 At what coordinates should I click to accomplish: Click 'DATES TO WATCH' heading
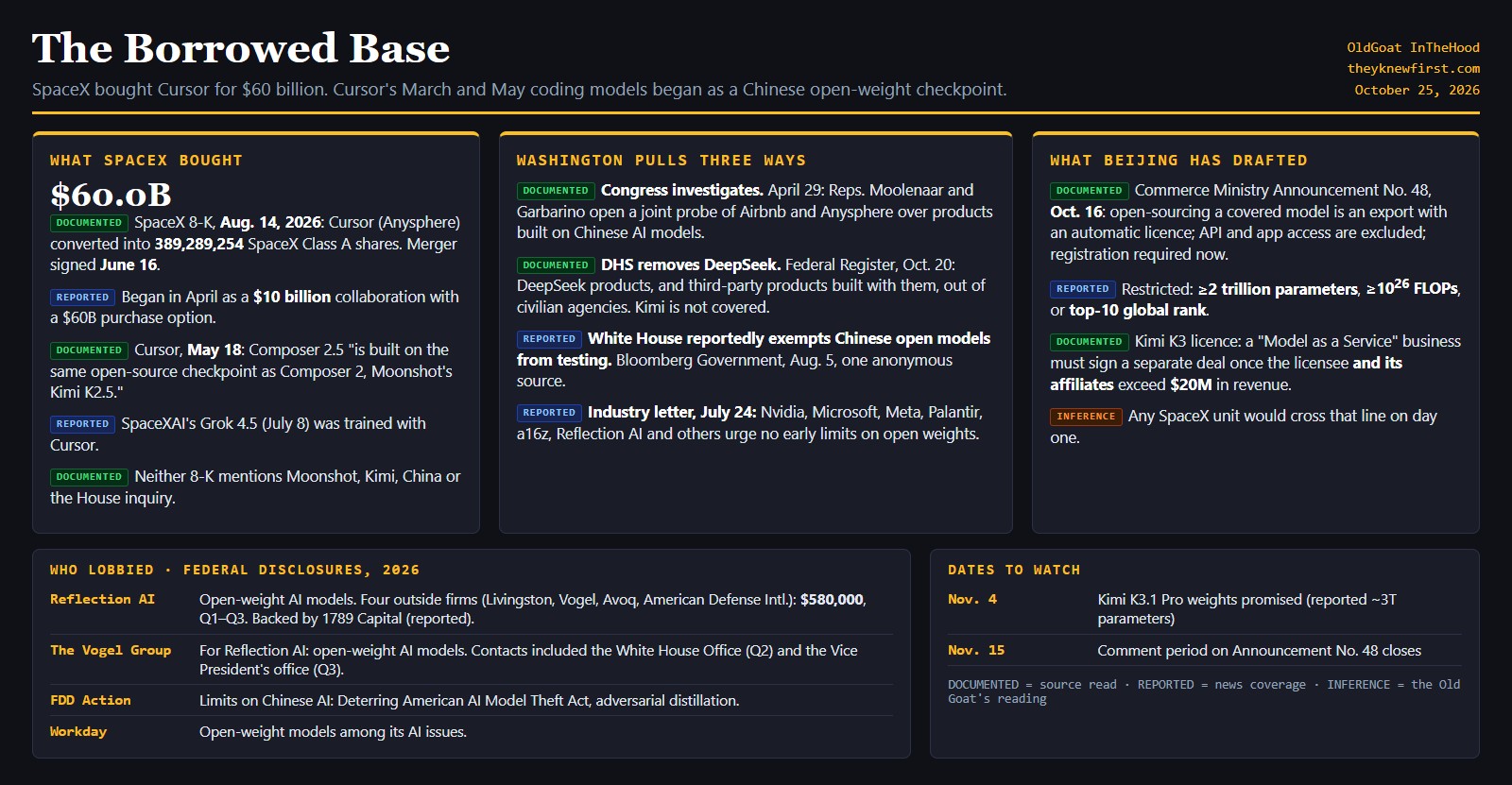[1014, 570]
